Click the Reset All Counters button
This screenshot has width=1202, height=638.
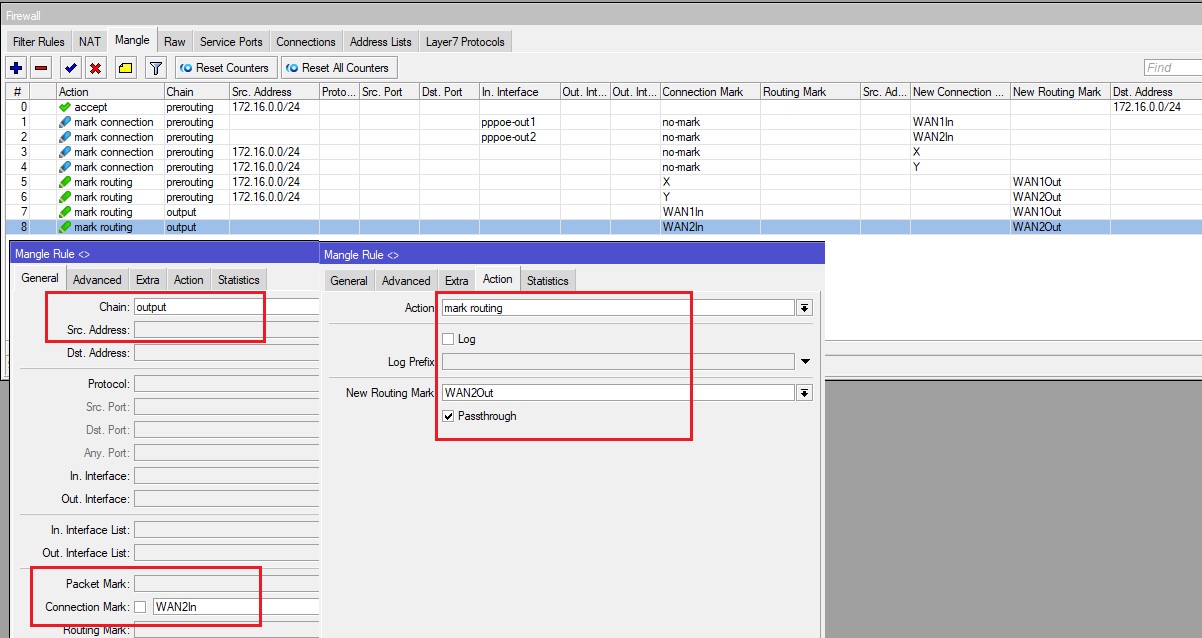tap(337, 68)
